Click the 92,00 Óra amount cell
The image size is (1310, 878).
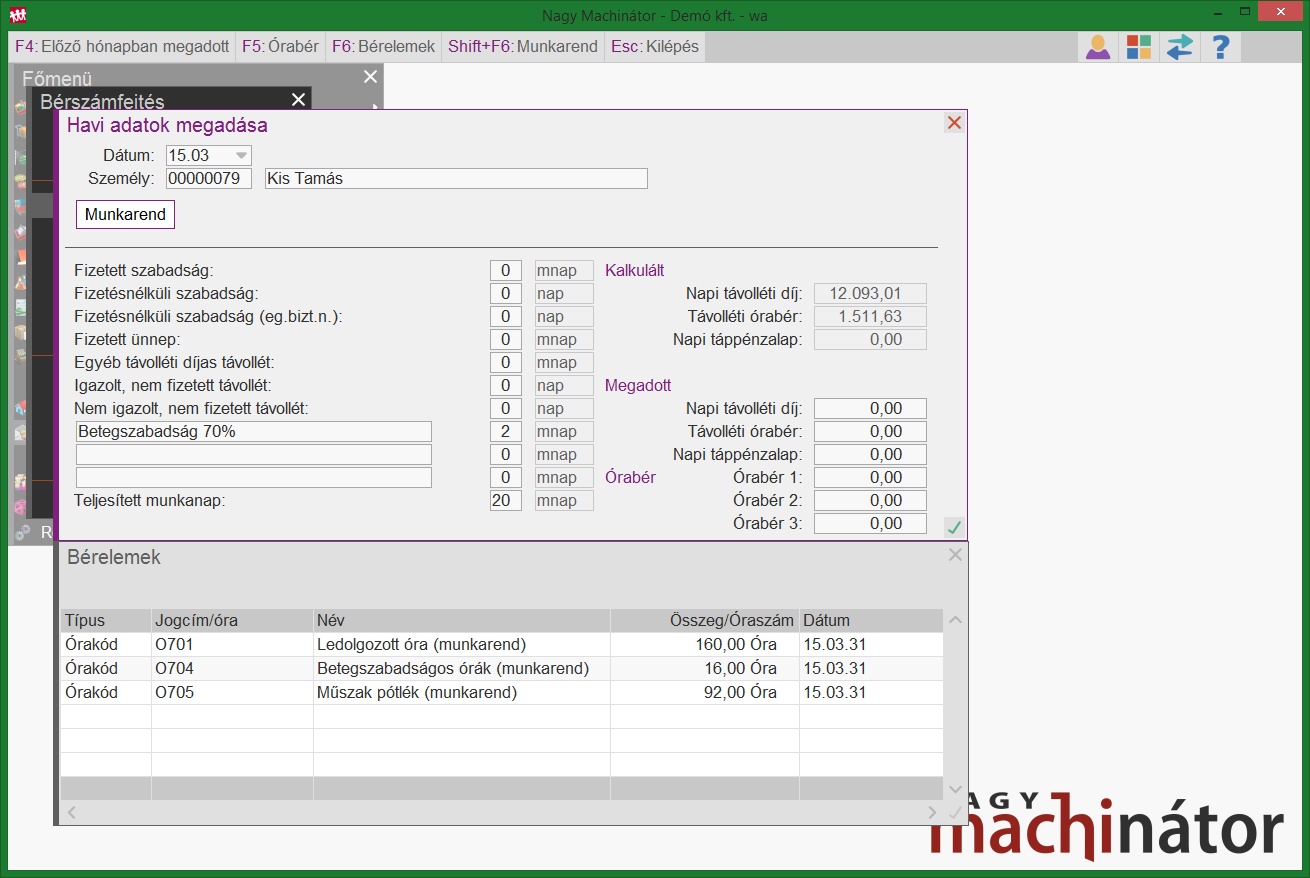[705, 692]
